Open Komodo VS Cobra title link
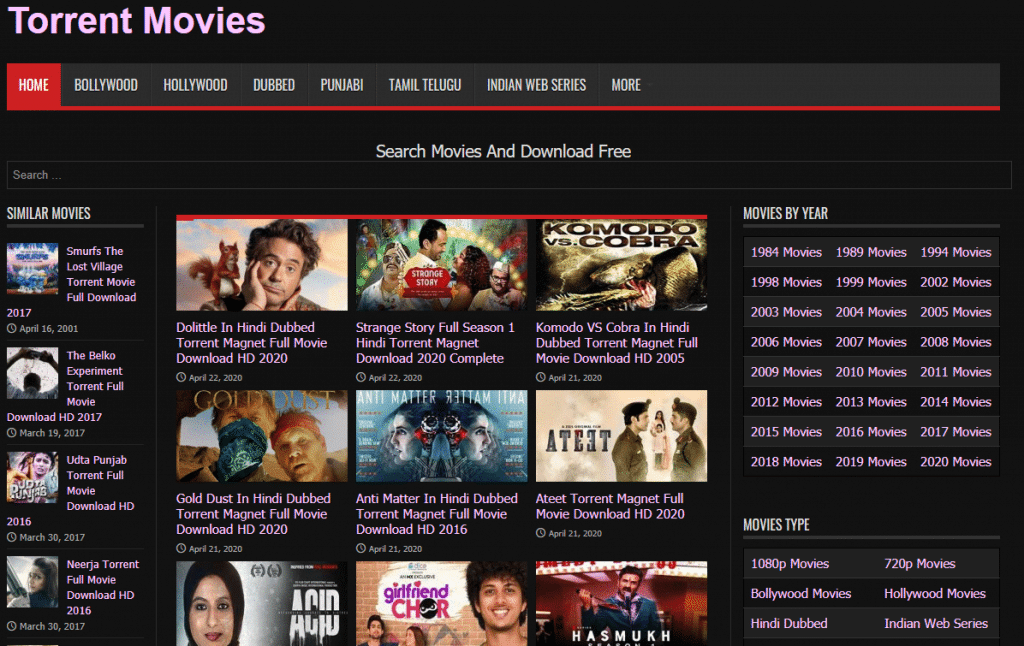Image resolution: width=1024 pixels, height=646 pixels. (616, 343)
